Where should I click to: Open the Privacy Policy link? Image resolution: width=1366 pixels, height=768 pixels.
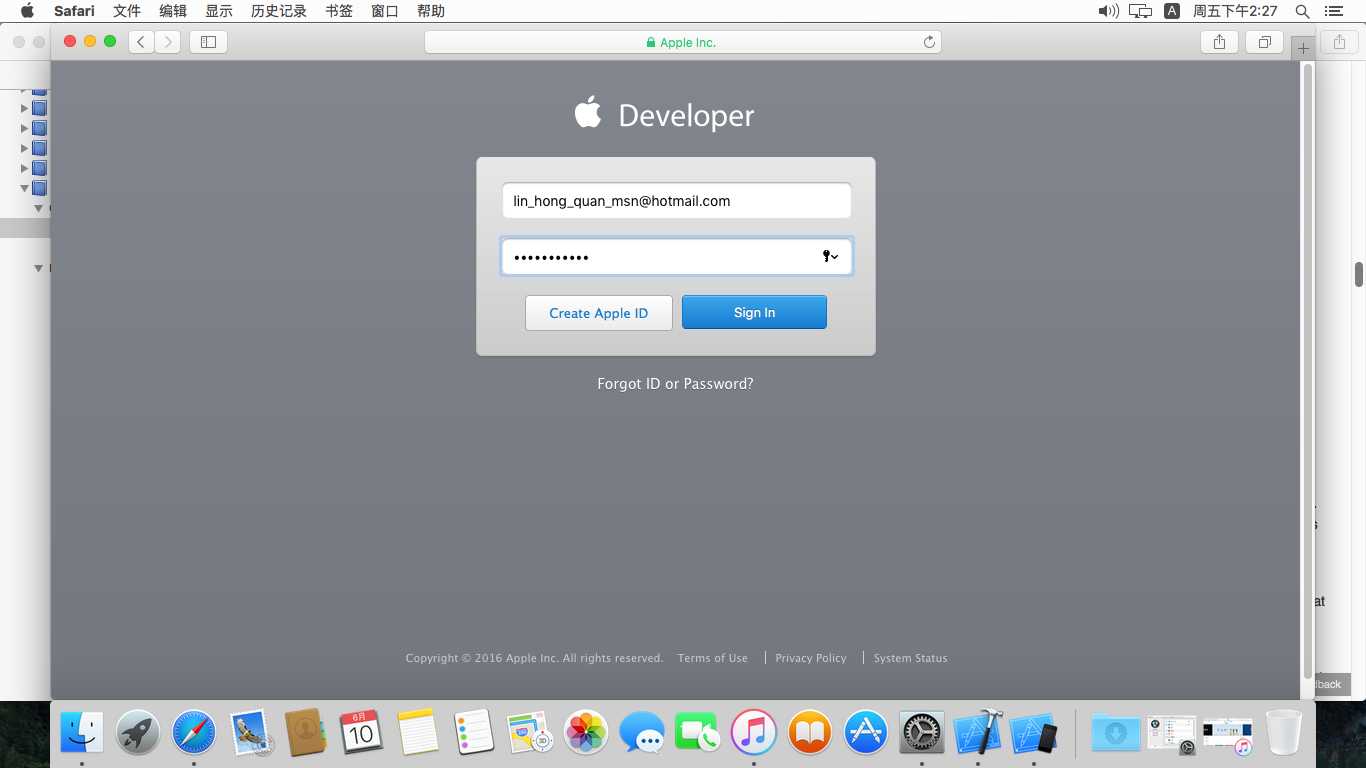[810, 658]
